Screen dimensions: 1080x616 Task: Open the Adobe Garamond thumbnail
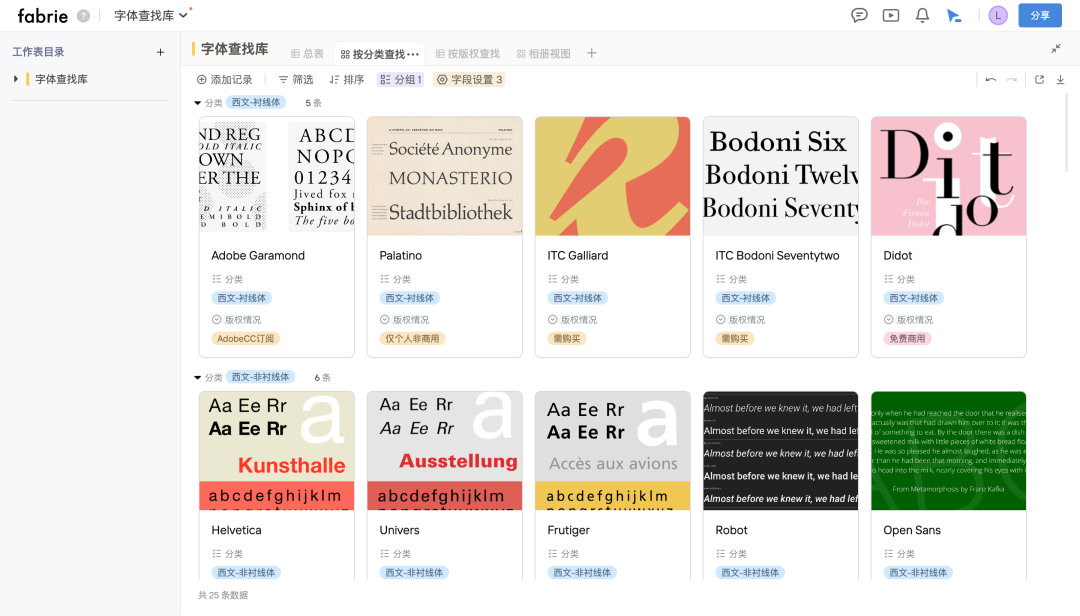277,176
